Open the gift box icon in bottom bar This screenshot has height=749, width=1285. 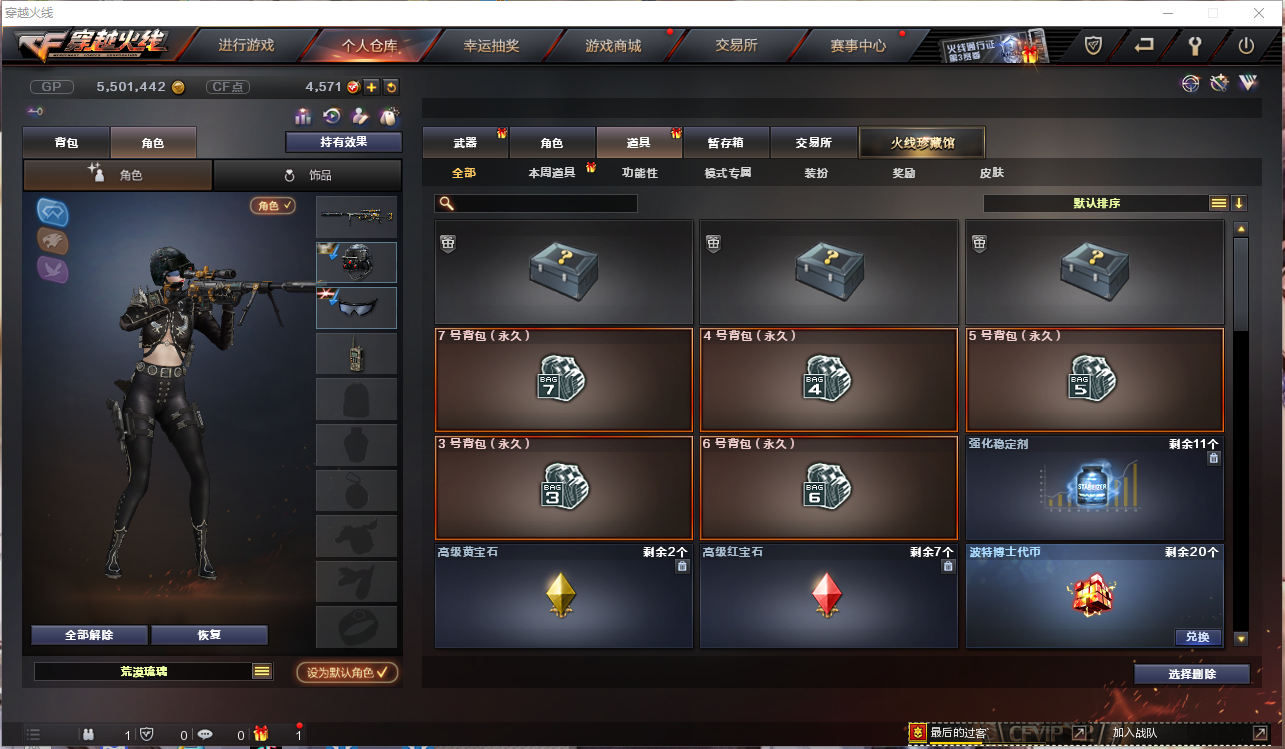tap(261, 734)
